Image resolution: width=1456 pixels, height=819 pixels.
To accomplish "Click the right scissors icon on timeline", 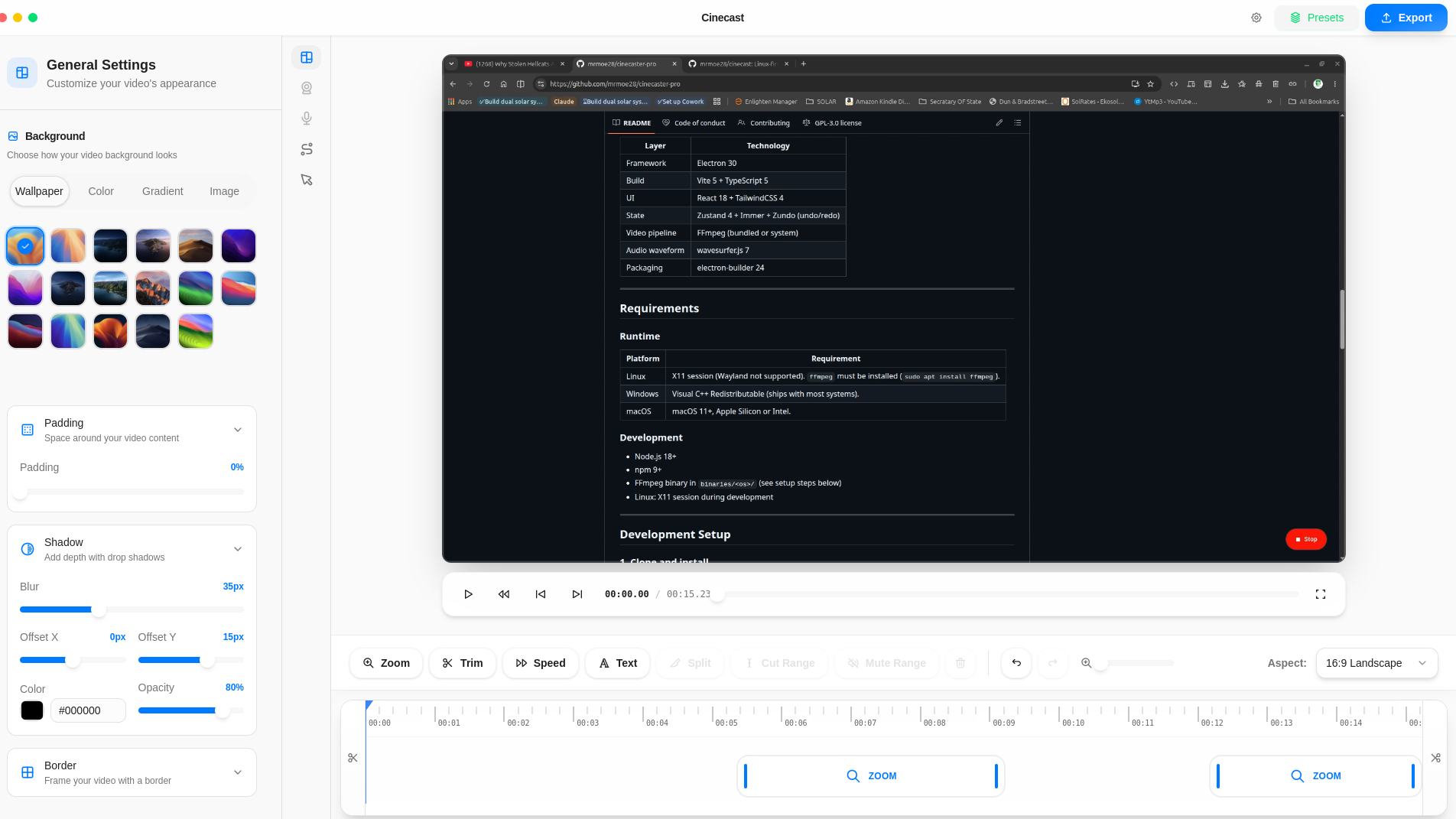I will [x=1436, y=758].
